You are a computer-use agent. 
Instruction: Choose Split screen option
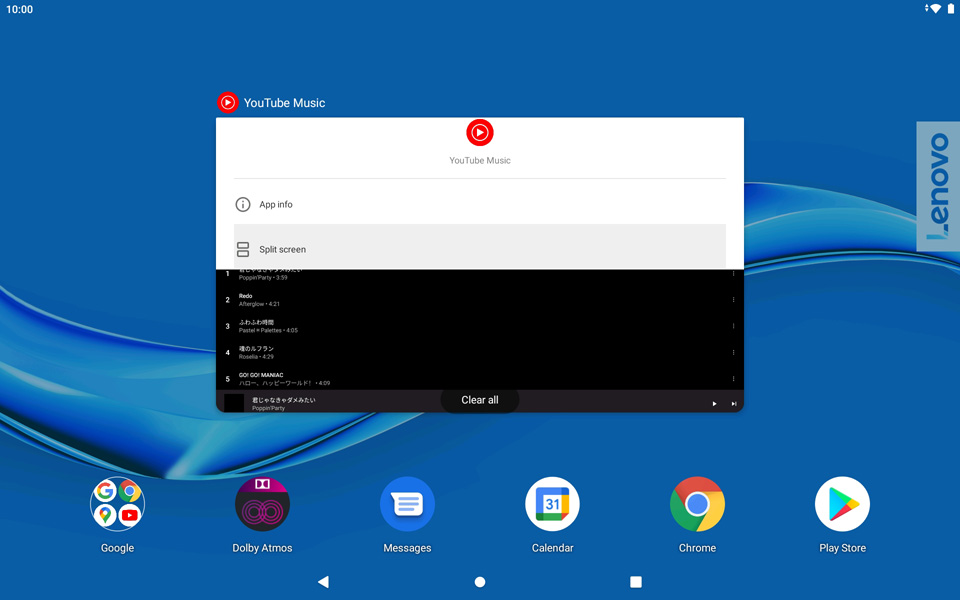pyautogui.click(x=479, y=247)
